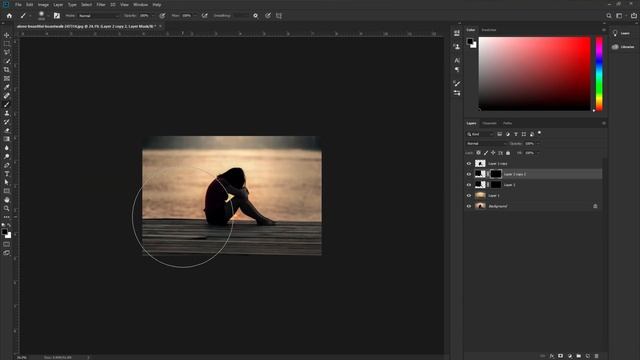640x360 pixels.
Task: Select the Crop tool
Action: (x=7, y=70)
